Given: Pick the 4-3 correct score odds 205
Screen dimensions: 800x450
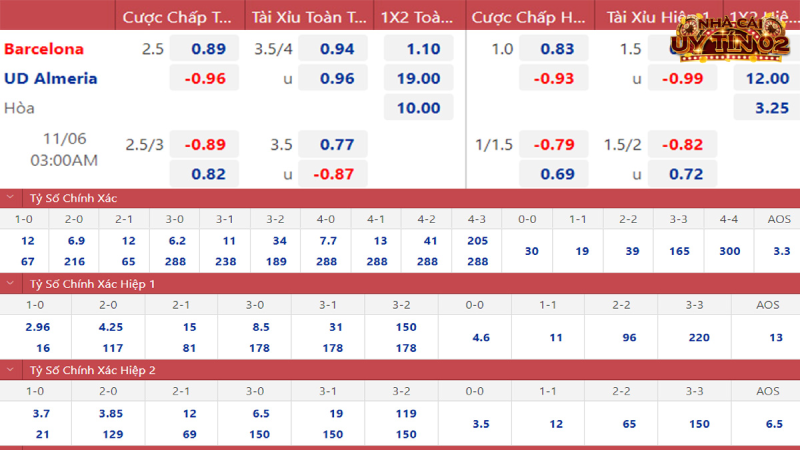Looking at the screenshot, I should coord(477,240).
